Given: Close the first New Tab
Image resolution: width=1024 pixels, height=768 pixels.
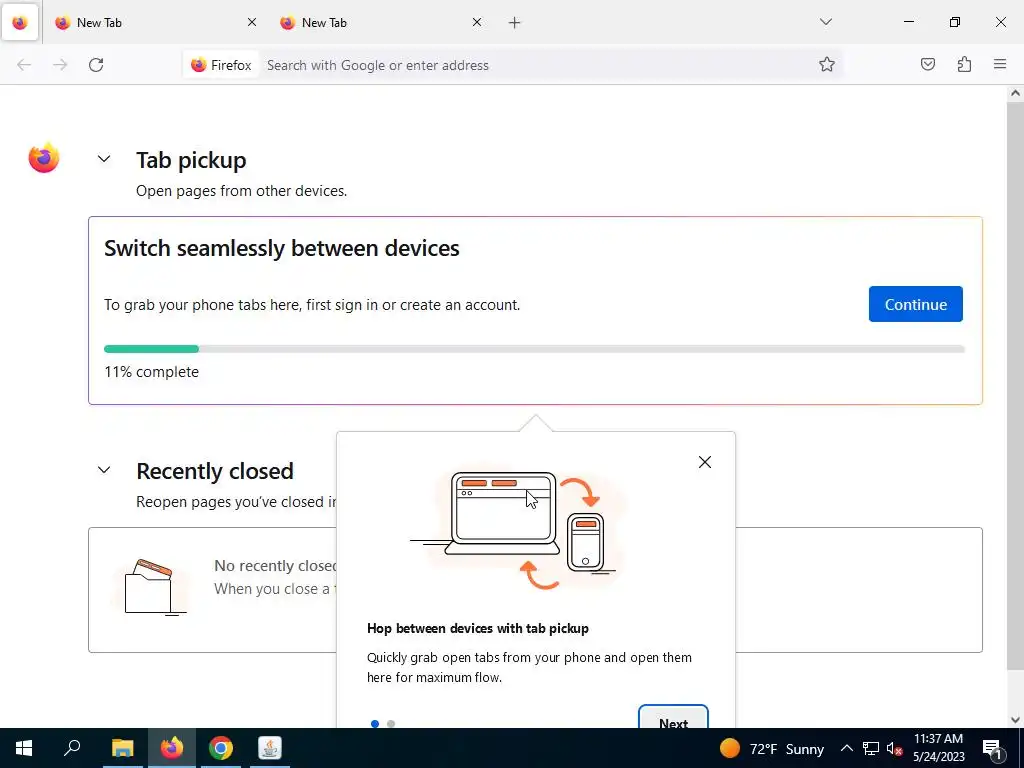Looking at the screenshot, I should [x=251, y=22].
